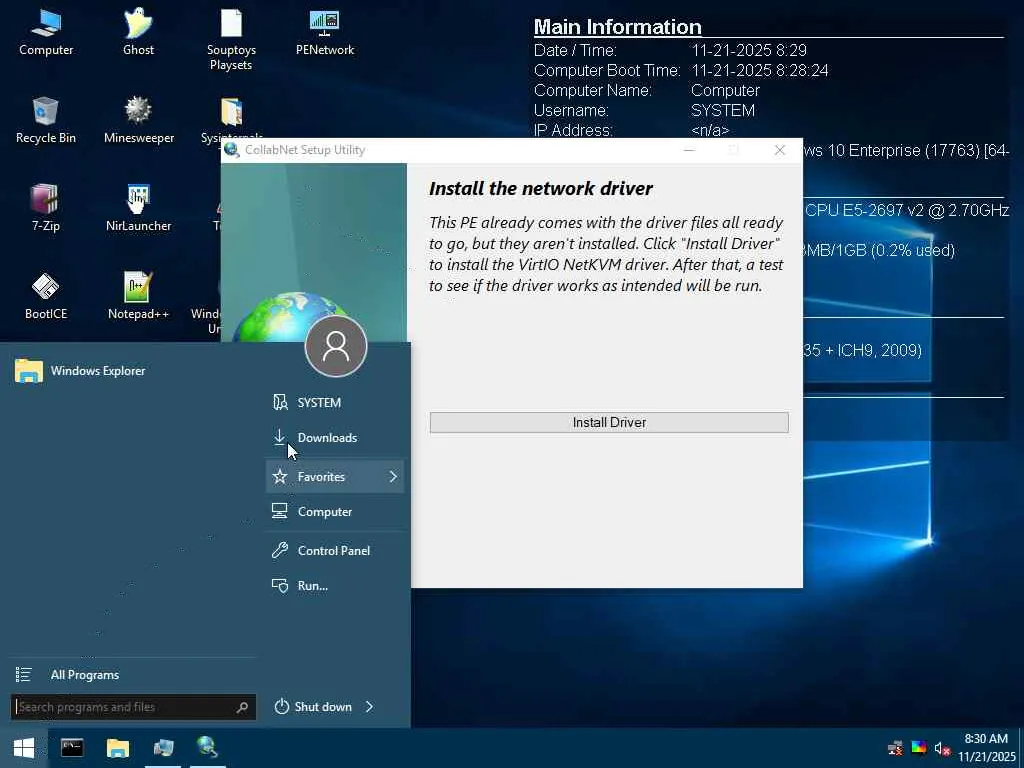Image resolution: width=1024 pixels, height=768 pixels.
Task: Open the Computer desktop icon
Action: click(x=46, y=33)
